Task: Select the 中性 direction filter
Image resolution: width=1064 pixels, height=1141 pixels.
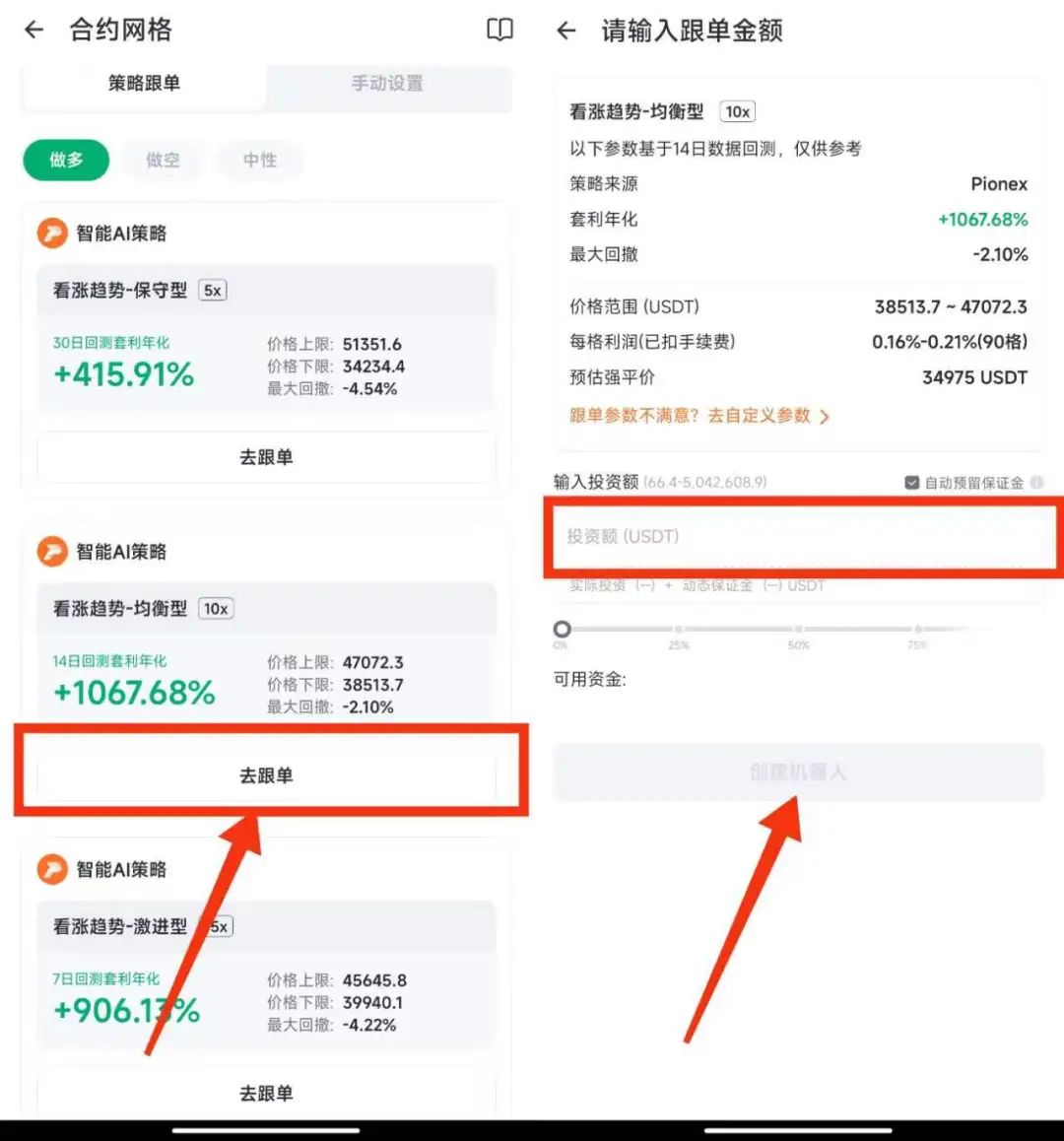Action: tap(260, 160)
